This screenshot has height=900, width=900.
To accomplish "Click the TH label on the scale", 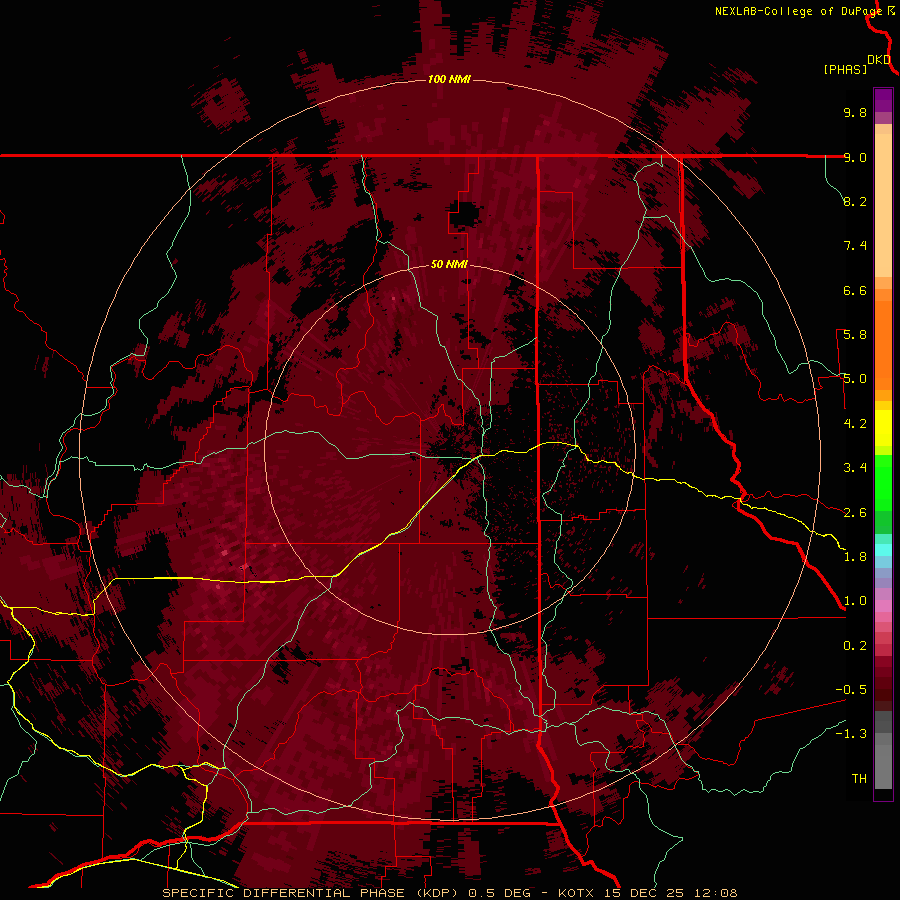I will coord(859,779).
